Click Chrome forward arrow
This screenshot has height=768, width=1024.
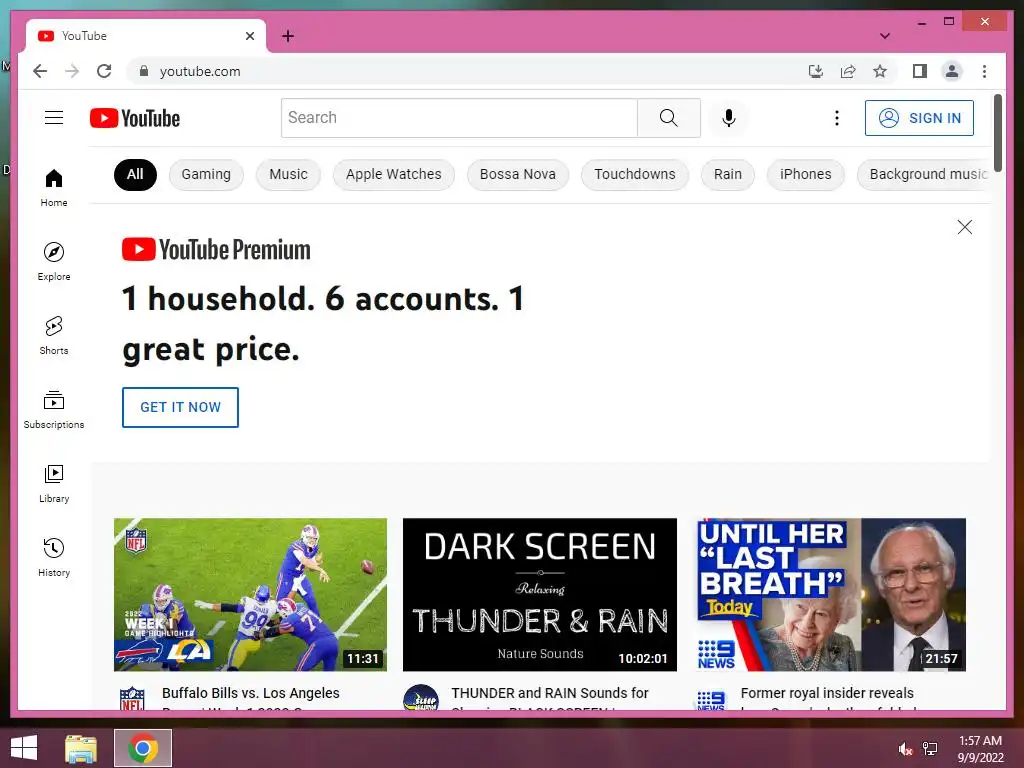click(x=72, y=71)
